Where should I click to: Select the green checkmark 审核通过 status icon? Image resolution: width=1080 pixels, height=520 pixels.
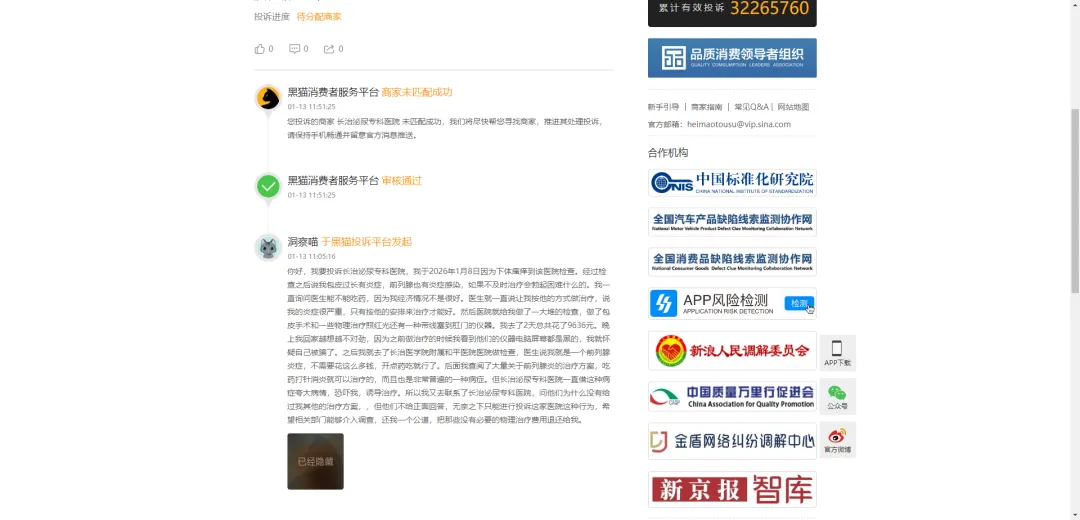coord(268,186)
